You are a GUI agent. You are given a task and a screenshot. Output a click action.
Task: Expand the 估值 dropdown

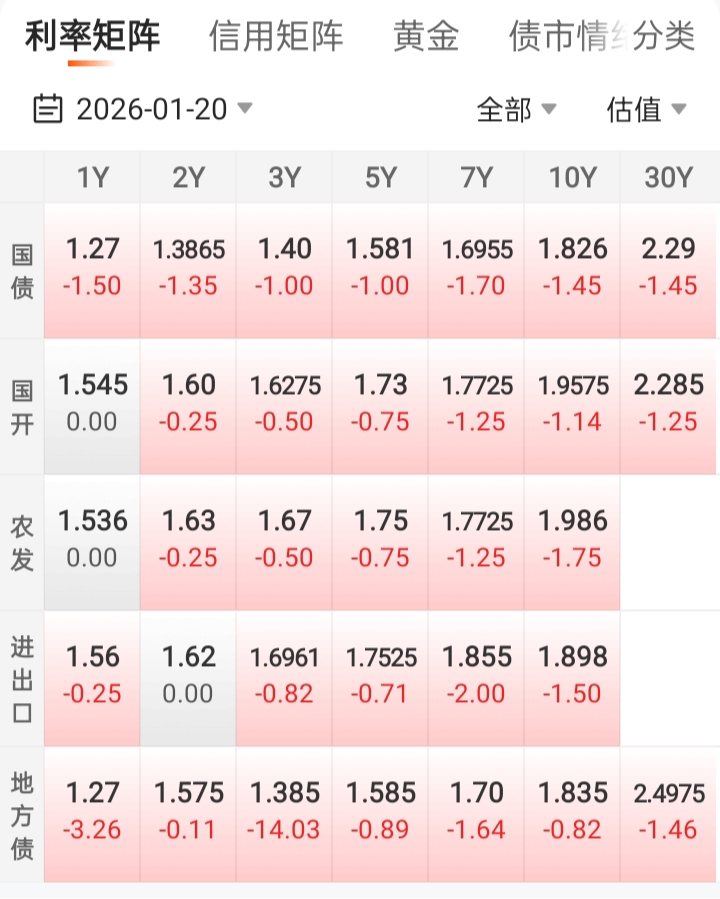646,109
